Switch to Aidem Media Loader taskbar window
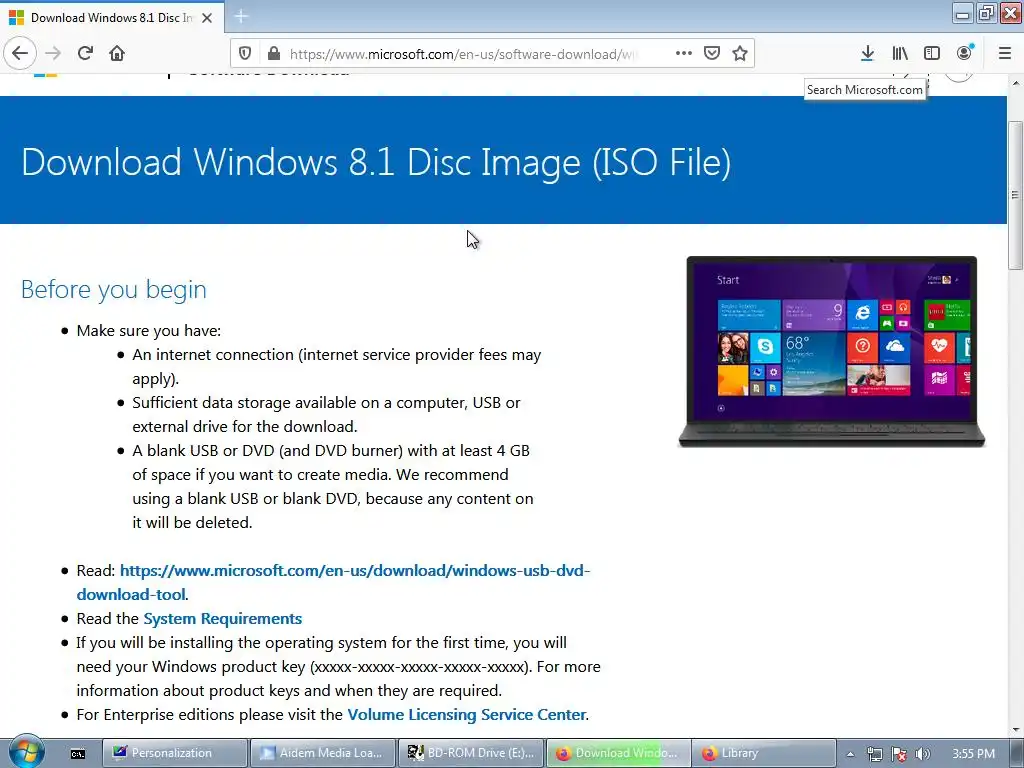 323,753
